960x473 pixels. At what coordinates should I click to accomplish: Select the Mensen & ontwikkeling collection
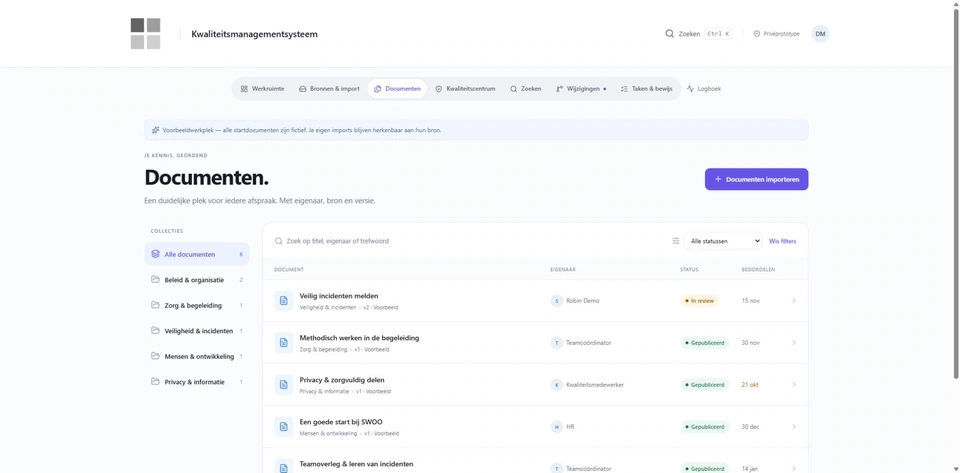(x=197, y=356)
